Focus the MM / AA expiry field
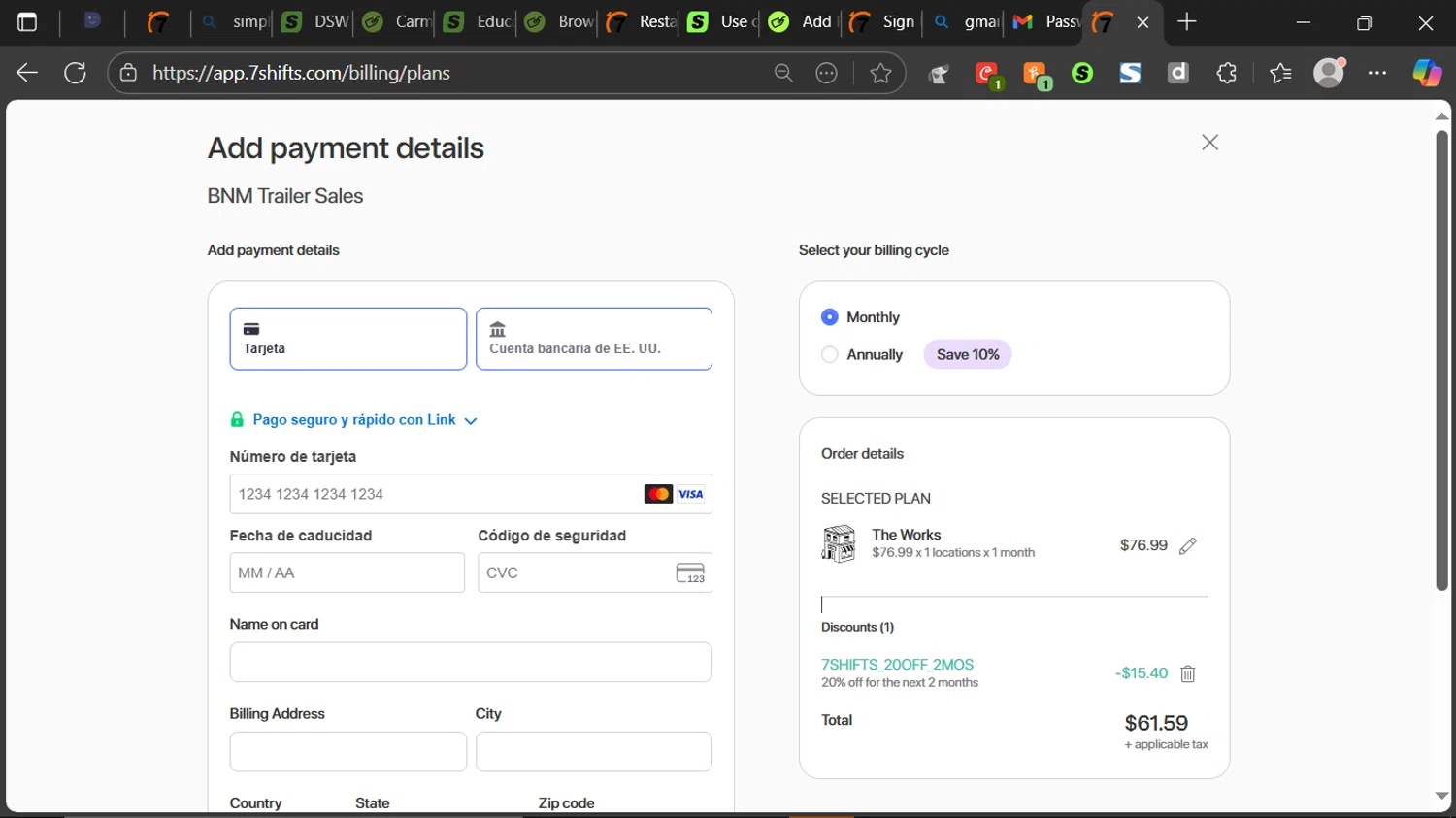This screenshot has width=1456, height=818. pyautogui.click(x=347, y=573)
